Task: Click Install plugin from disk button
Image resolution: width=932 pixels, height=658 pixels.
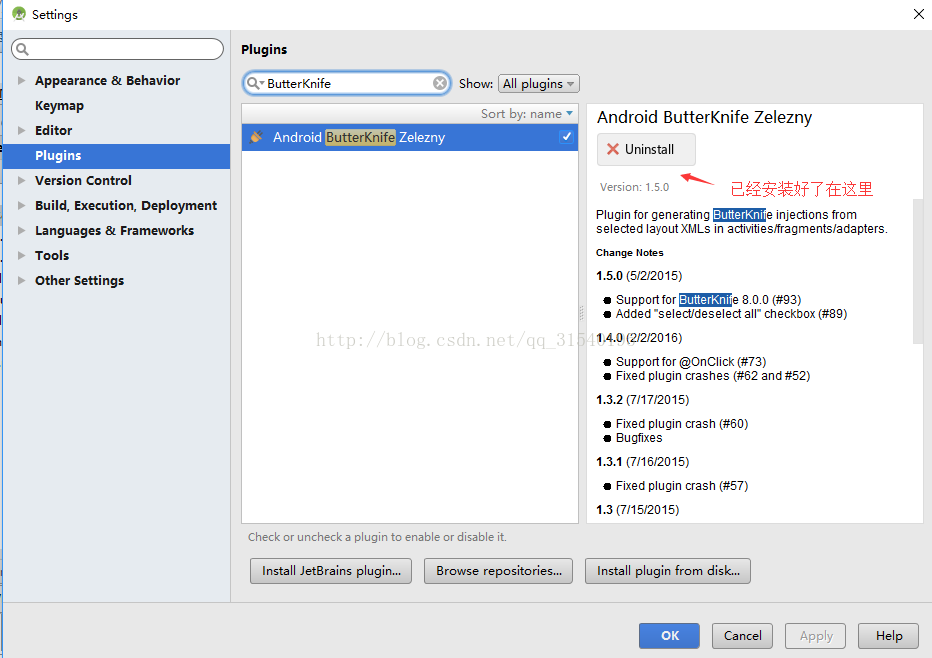Action: tap(667, 571)
